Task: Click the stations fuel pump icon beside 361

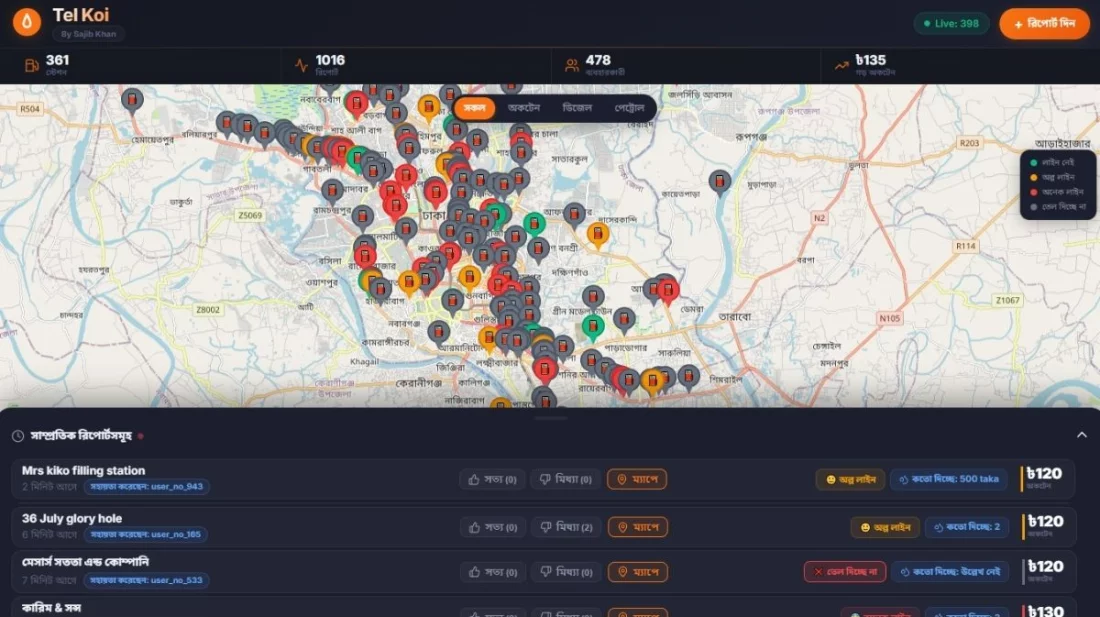Action: tap(31, 66)
